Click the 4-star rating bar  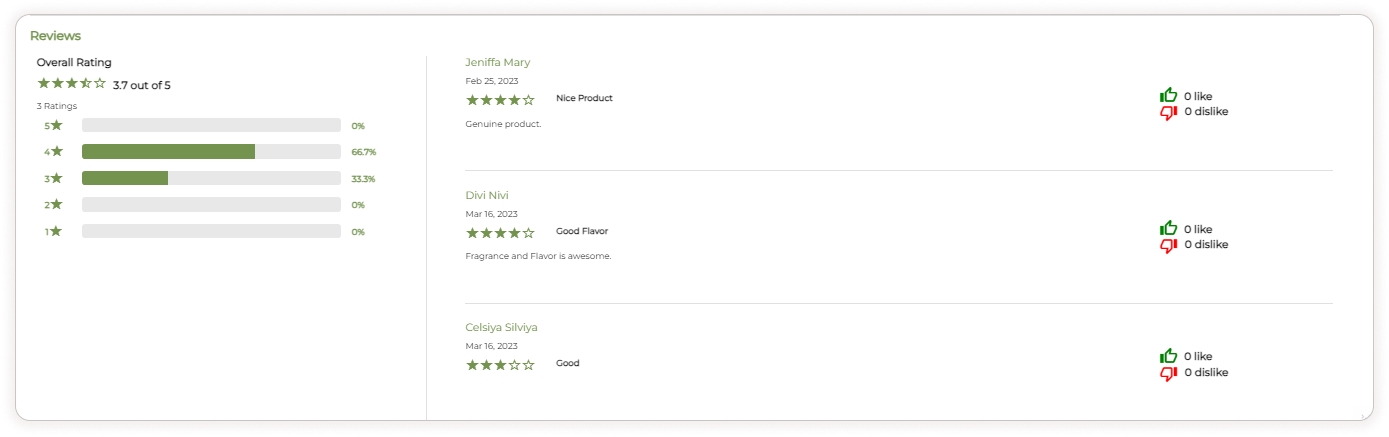click(211, 152)
